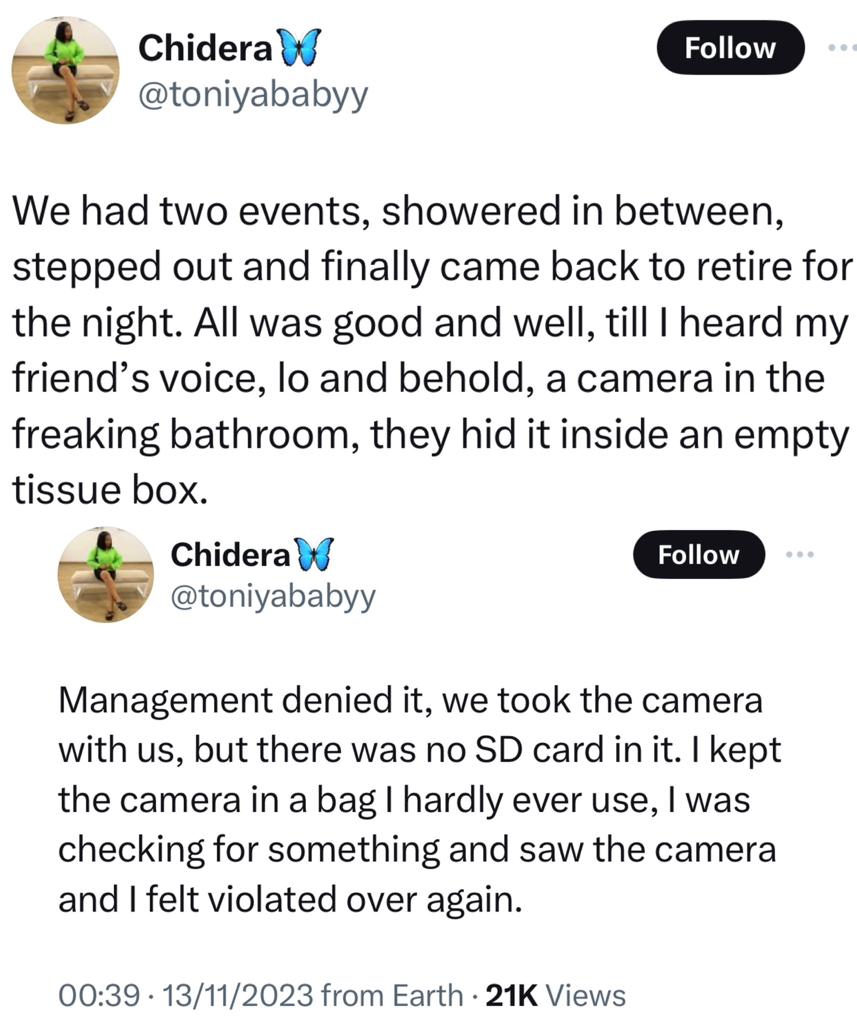
Task: Follow Chidera from the top tweet
Action: click(729, 46)
